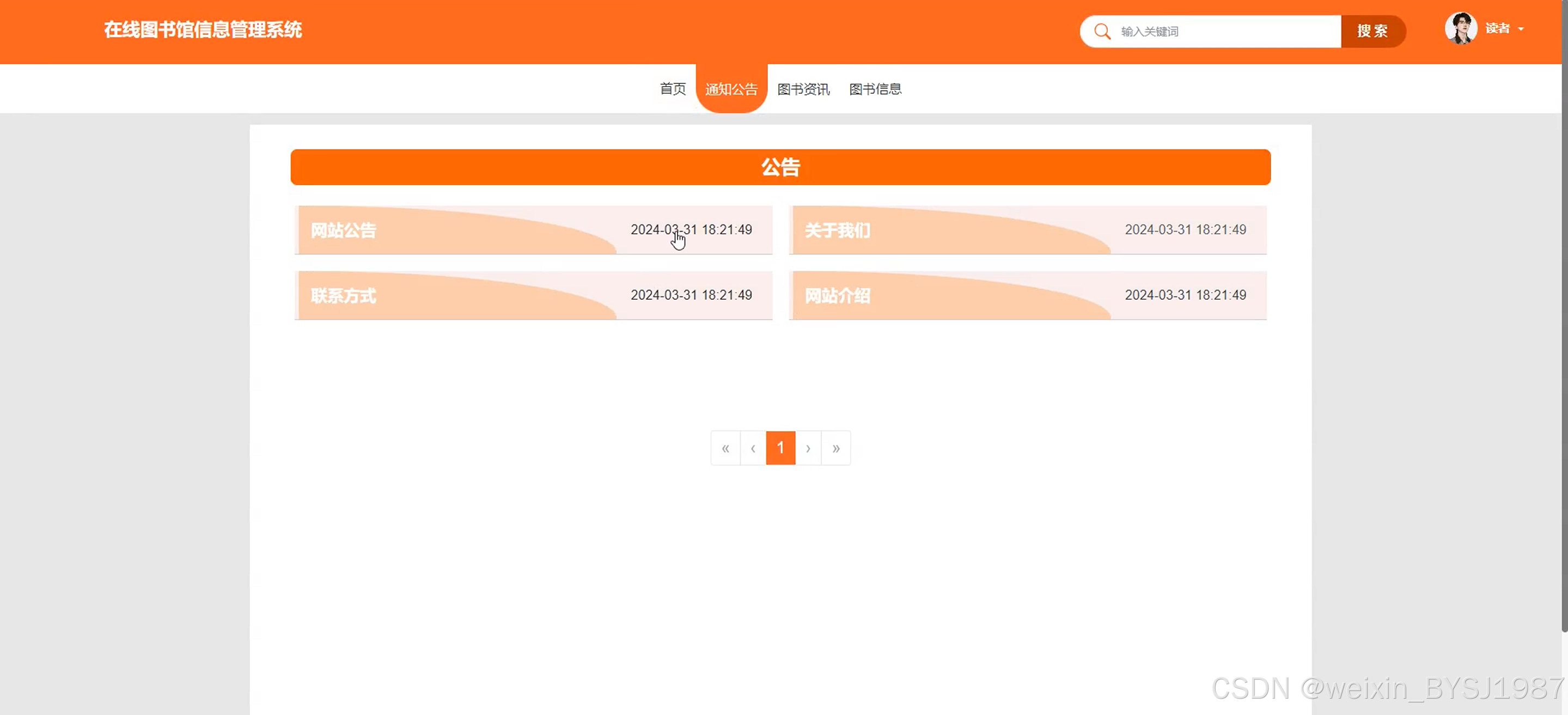Click the 读者 username label

[1497, 29]
